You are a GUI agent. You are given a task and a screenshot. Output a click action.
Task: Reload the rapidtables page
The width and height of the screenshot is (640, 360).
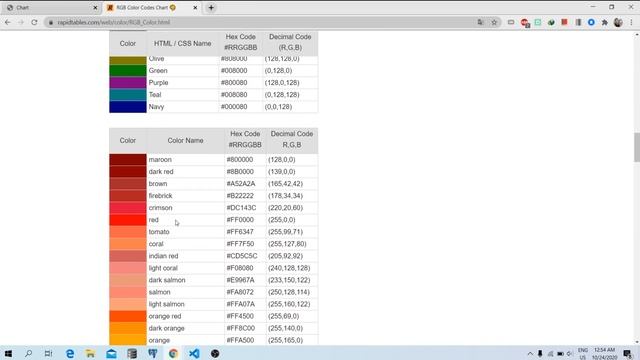pos(34,22)
